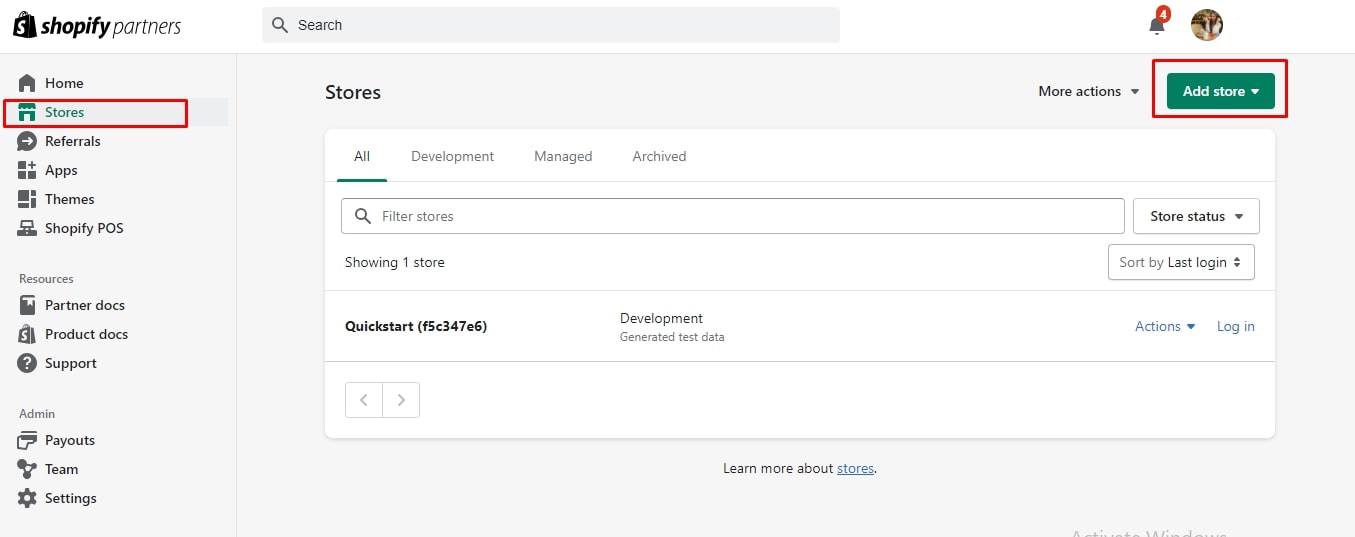Switch to the Archived tab
The width and height of the screenshot is (1355, 537).
pos(659,156)
